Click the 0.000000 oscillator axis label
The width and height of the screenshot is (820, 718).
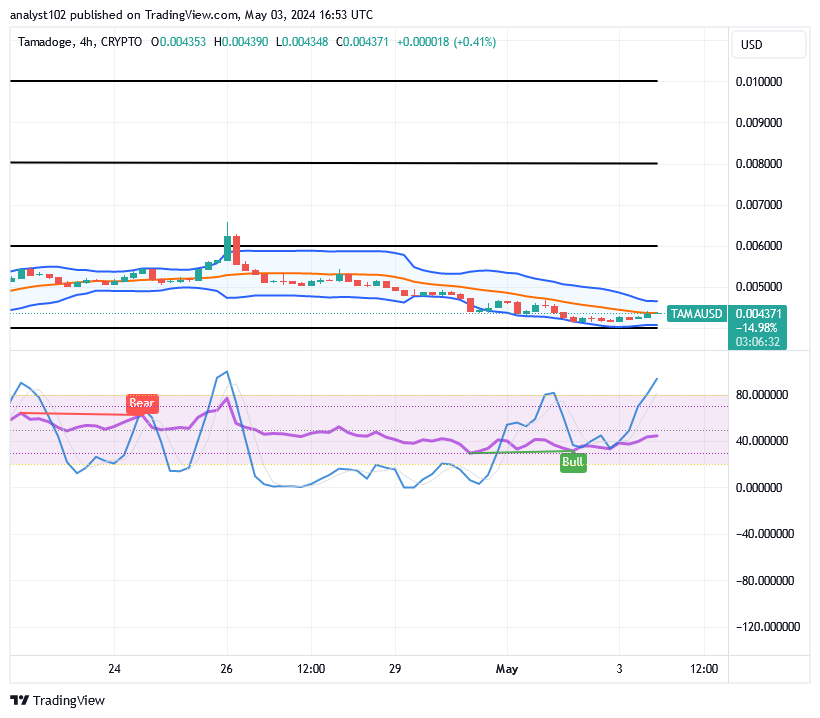click(759, 488)
